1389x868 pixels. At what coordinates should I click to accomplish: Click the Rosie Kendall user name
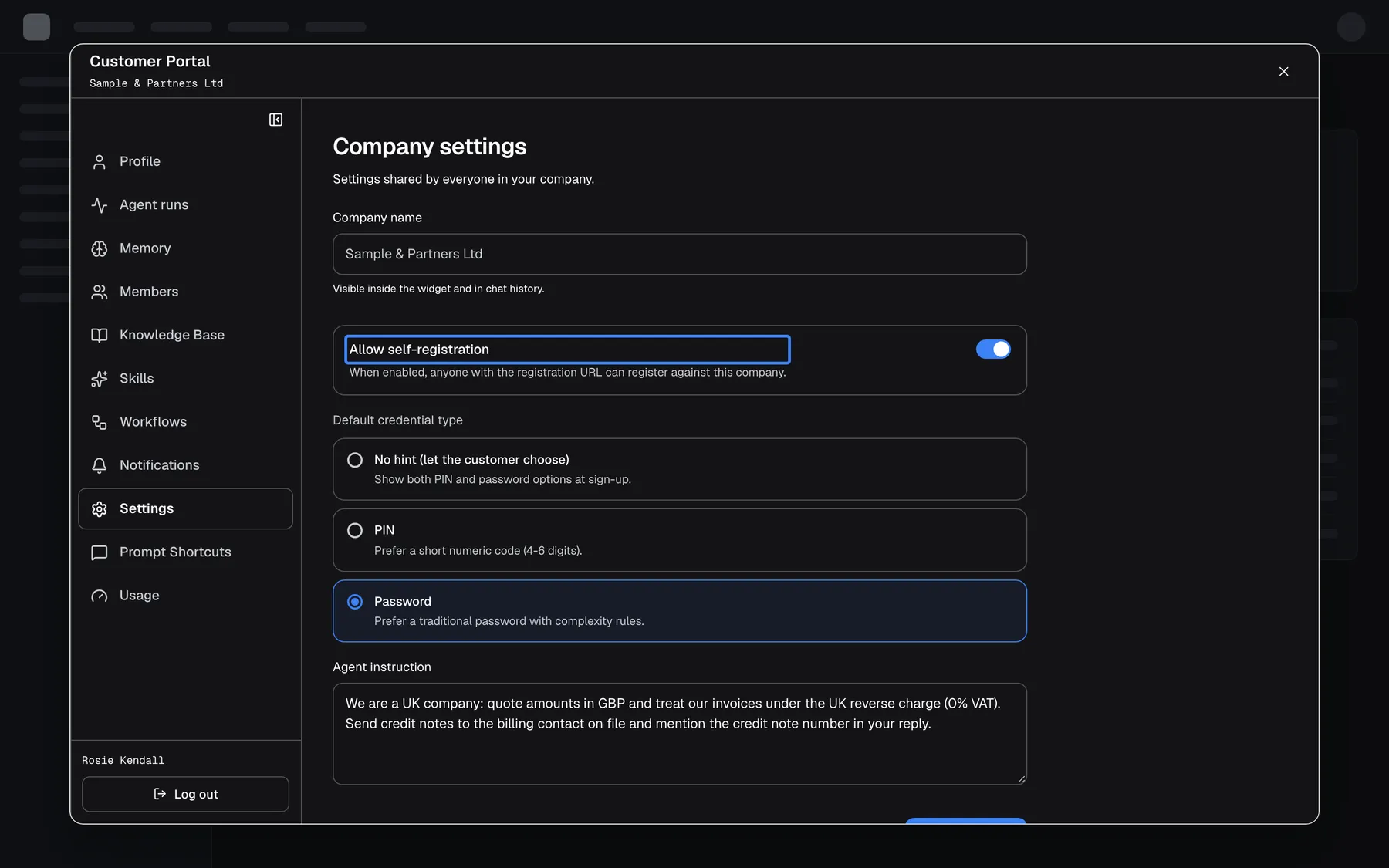tap(123, 761)
